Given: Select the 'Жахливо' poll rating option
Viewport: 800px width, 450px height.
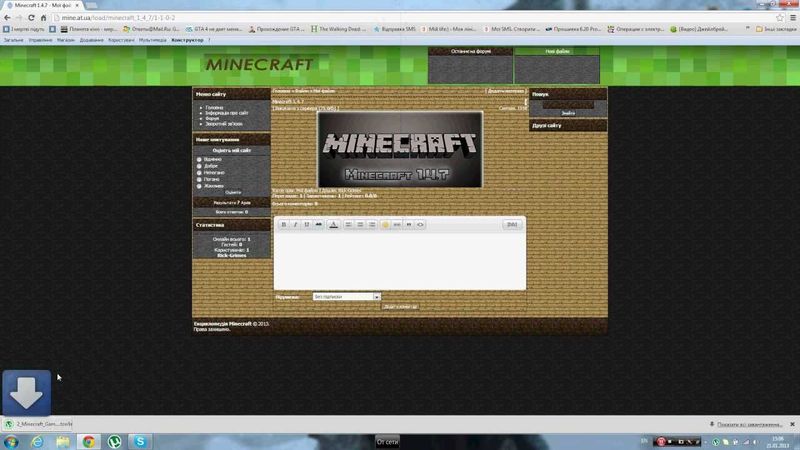Looking at the screenshot, I should [x=199, y=186].
